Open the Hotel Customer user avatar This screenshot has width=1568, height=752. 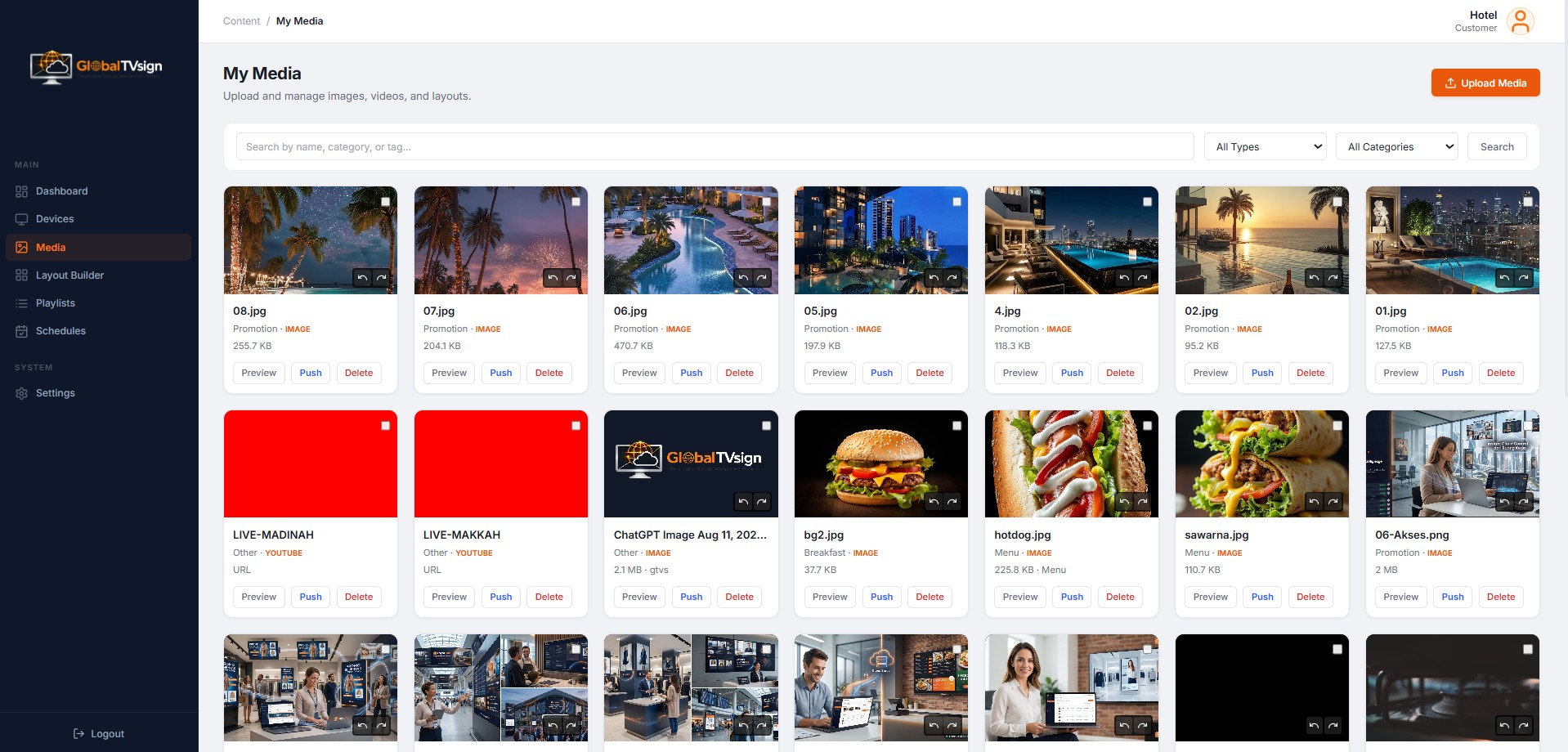tap(1520, 21)
